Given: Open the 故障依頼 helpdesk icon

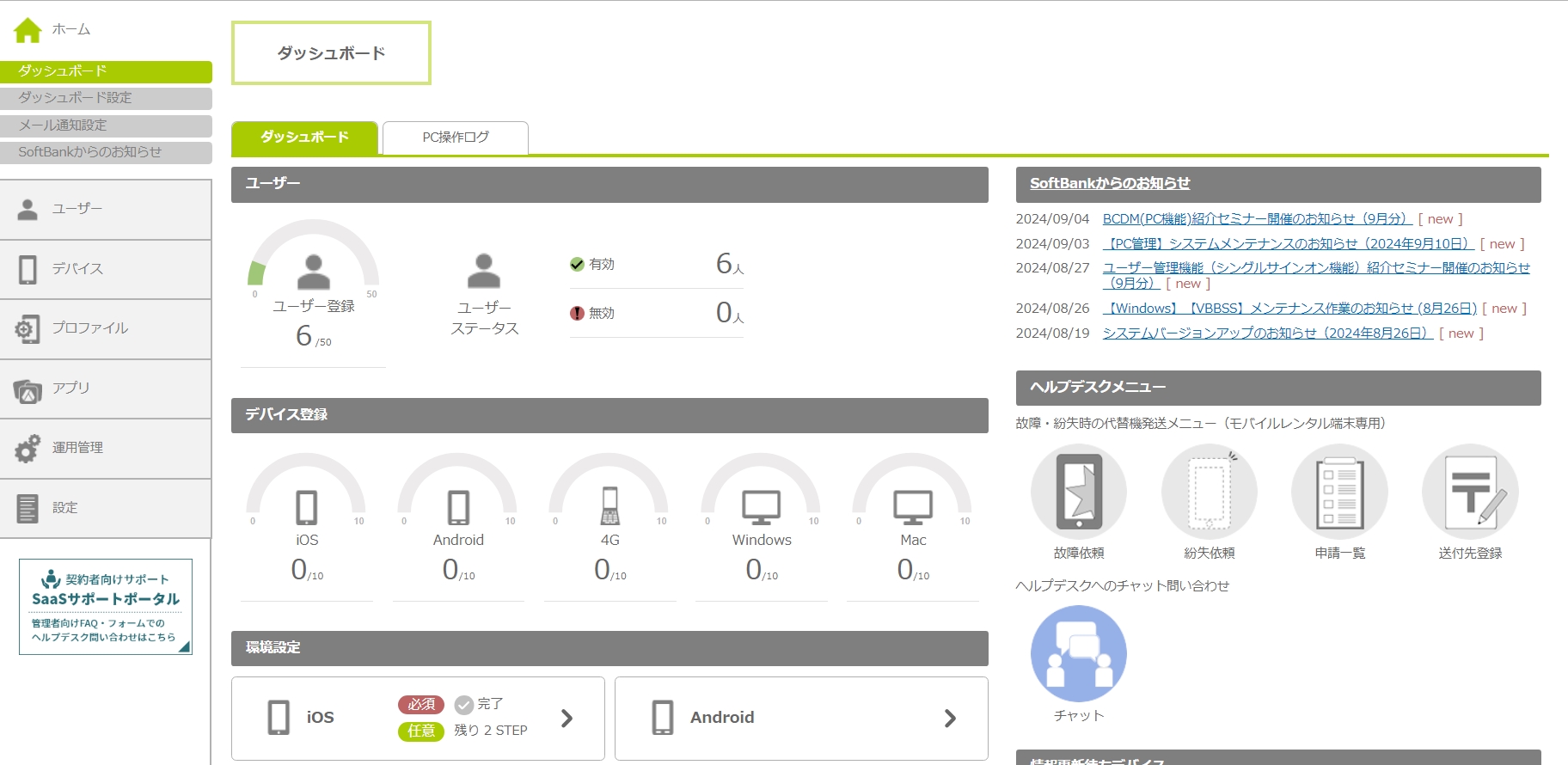Looking at the screenshot, I should tap(1078, 492).
